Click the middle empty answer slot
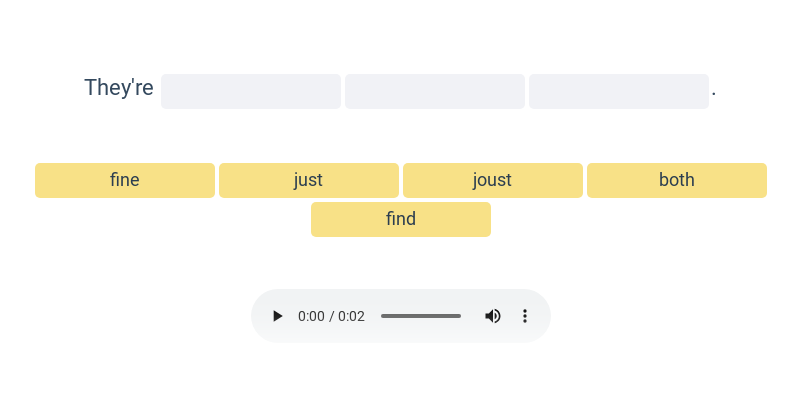The image size is (800, 400). click(435, 91)
